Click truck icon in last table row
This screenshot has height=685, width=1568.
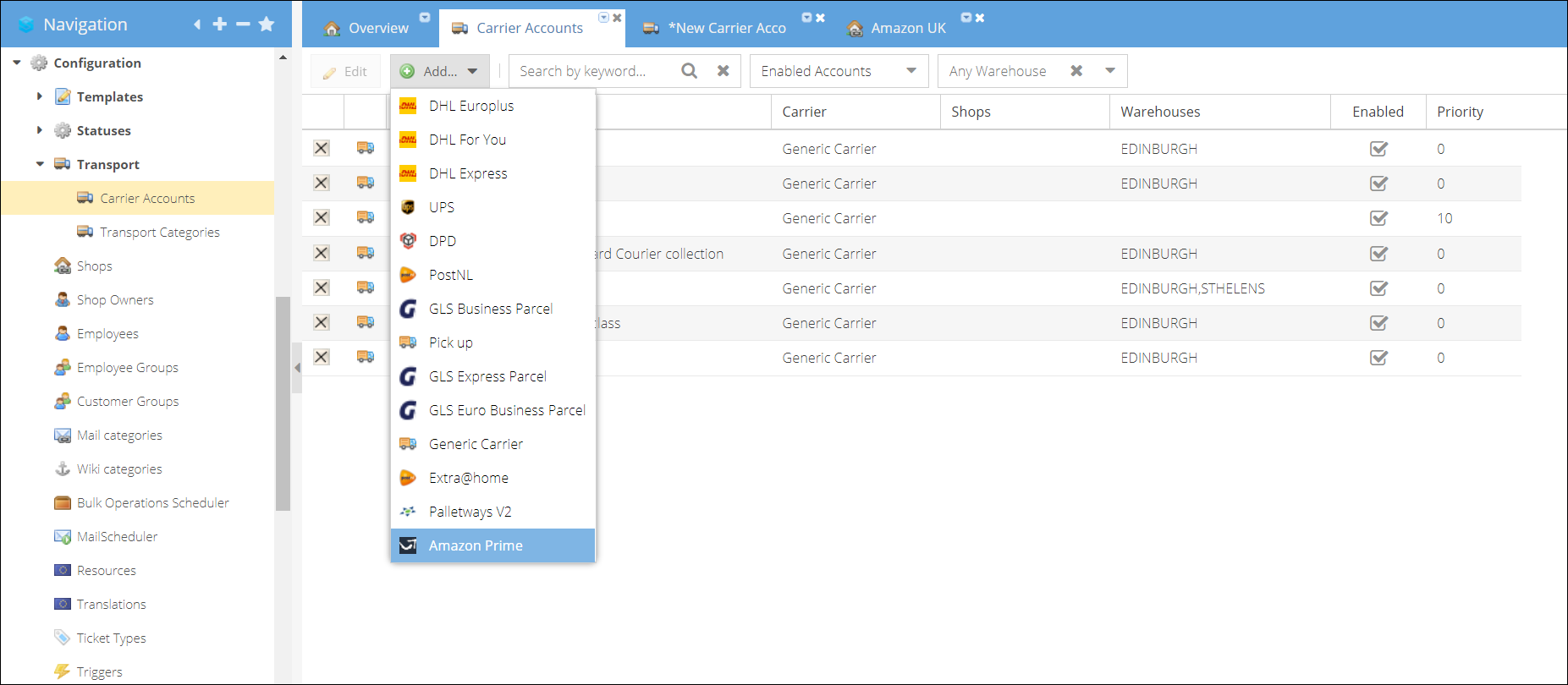click(366, 356)
